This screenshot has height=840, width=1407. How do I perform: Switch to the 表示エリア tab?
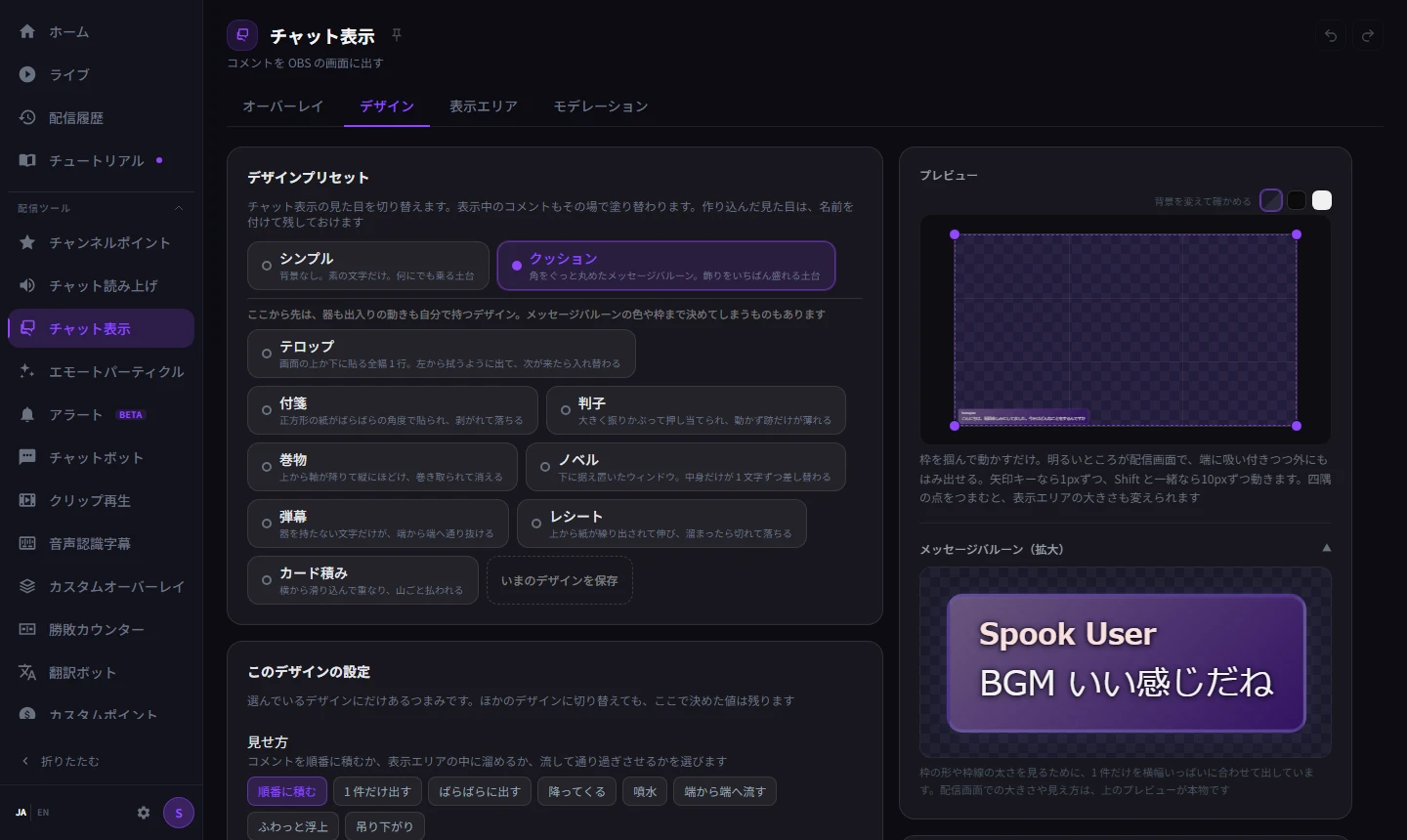(x=484, y=105)
